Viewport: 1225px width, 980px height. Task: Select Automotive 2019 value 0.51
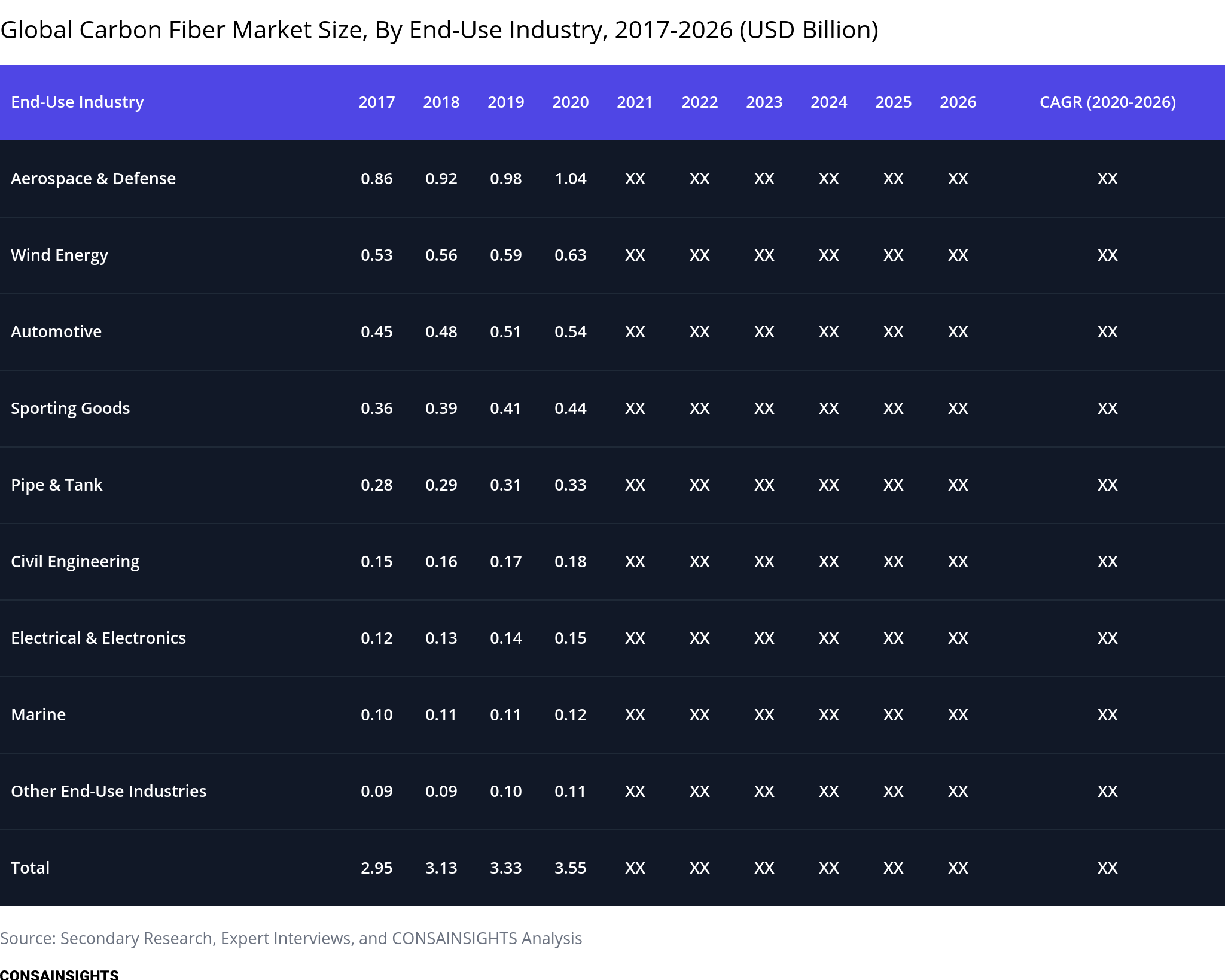[x=506, y=332]
